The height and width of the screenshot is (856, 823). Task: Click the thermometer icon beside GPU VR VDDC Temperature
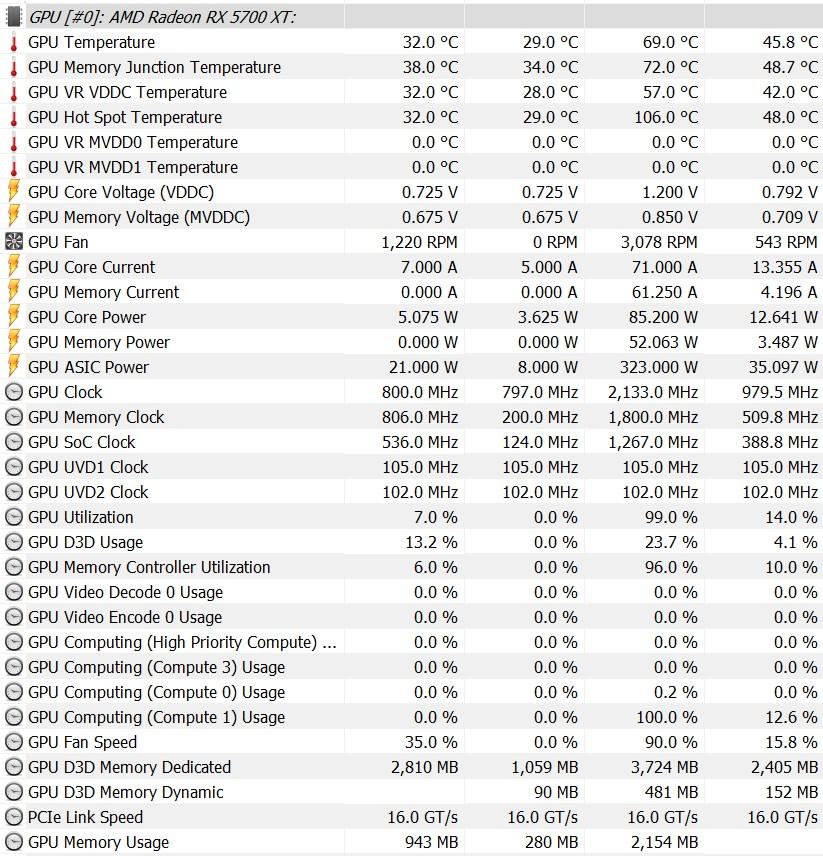click(14, 93)
